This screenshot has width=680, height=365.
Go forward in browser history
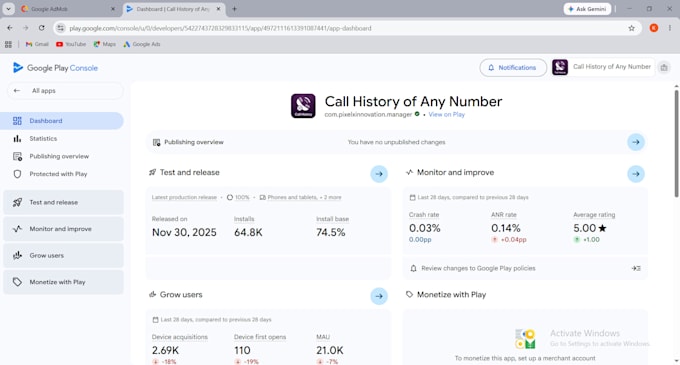pos(26,28)
